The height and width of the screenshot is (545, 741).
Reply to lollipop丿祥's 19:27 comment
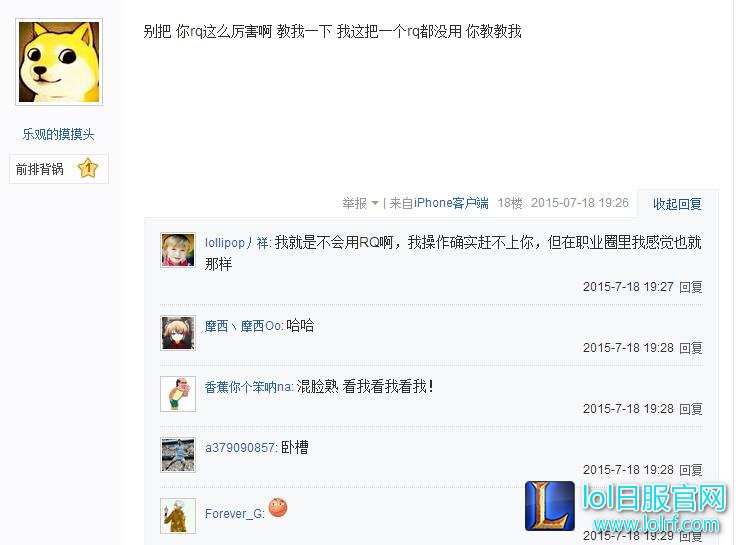pos(690,287)
